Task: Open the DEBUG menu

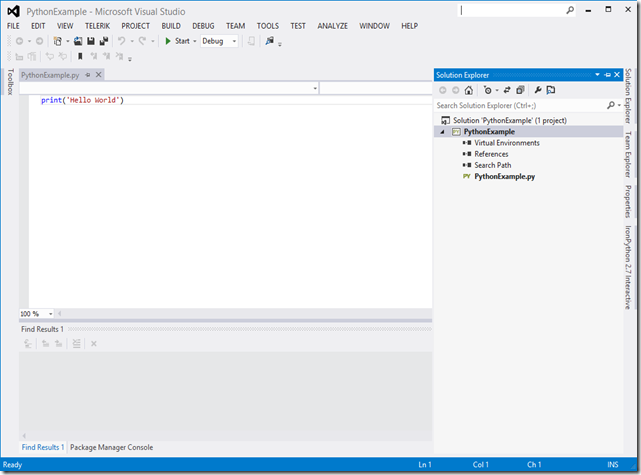Action: coord(203,26)
